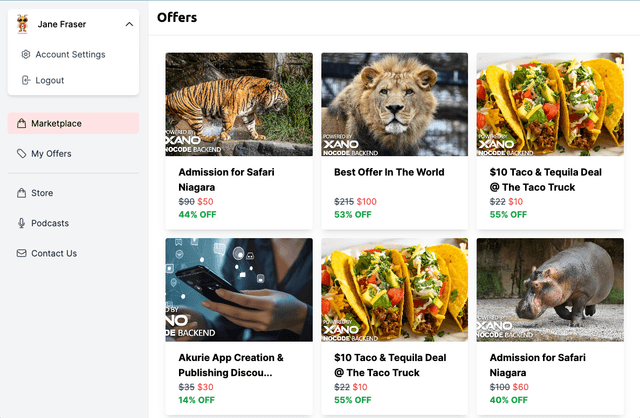This screenshot has width=640, height=418.
Task: Go to My Offers in sidebar
Action: pyautogui.click(x=51, y=154)
